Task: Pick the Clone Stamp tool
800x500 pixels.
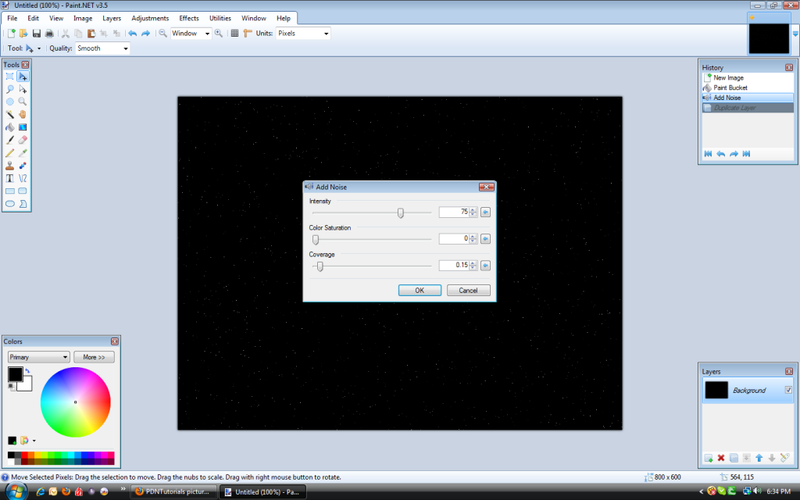Action: pos(10,166)
